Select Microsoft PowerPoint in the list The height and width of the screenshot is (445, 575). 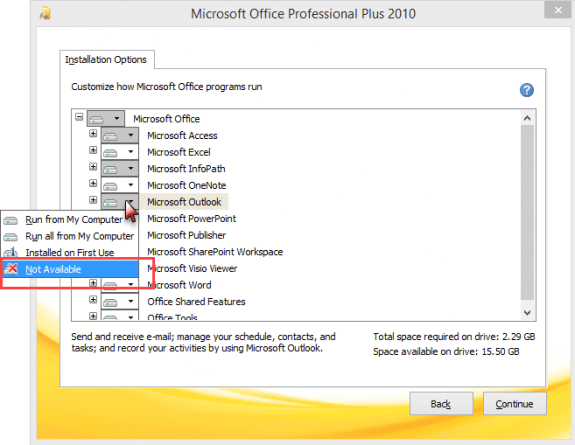(x=191, y=219)
